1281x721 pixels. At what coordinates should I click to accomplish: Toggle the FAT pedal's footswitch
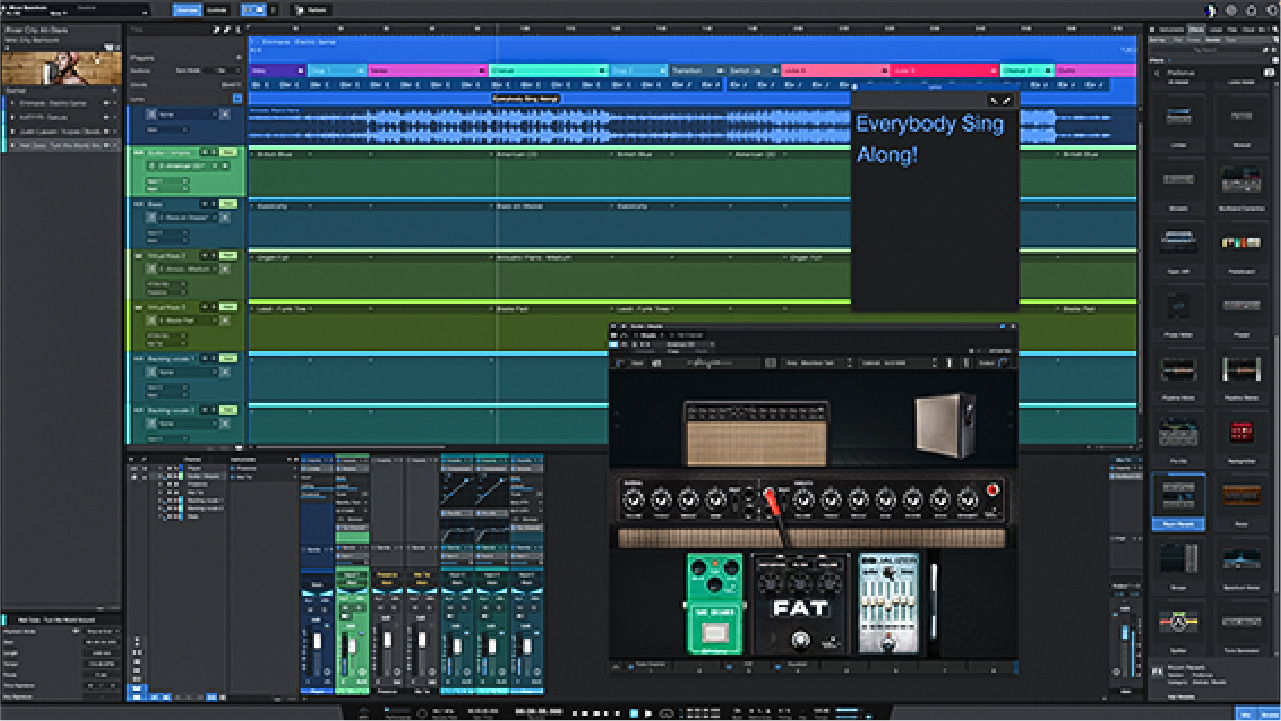click(800, 640)
